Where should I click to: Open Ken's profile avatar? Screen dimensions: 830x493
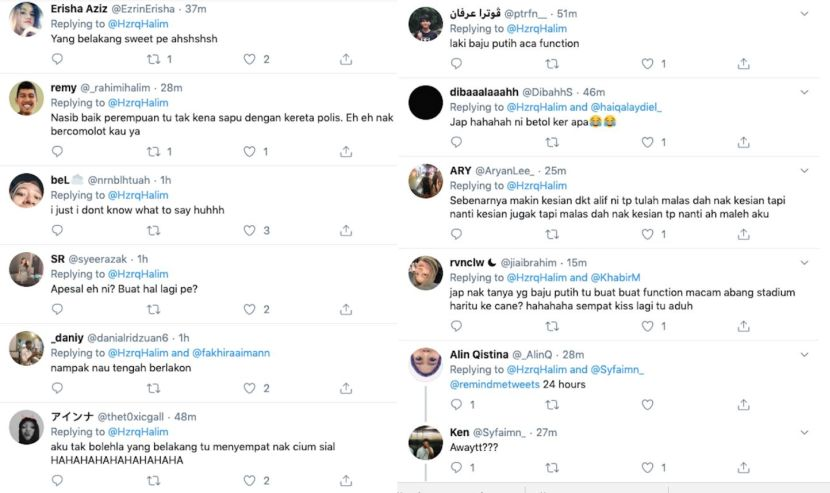point(426,442)
